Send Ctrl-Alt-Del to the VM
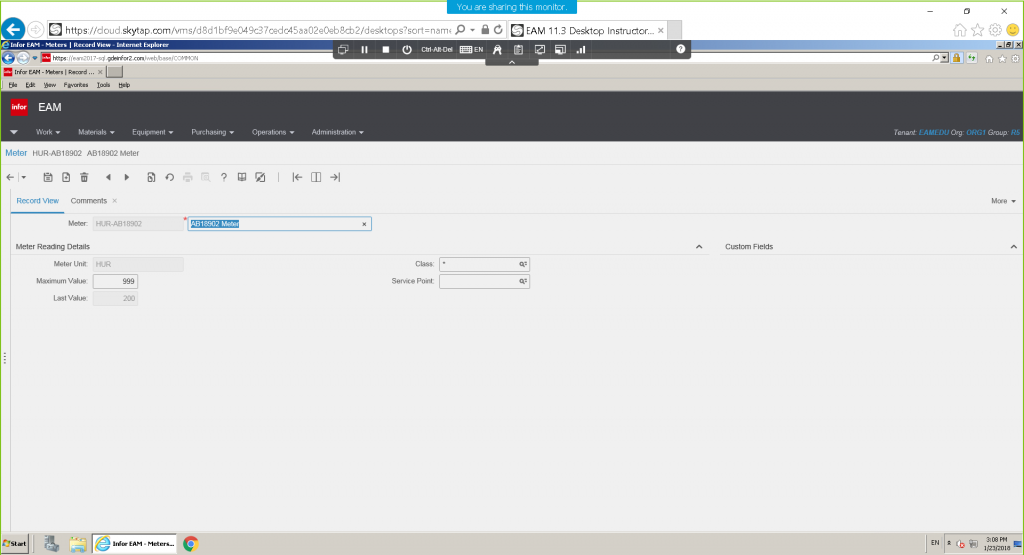This screenshot has width=1024, height=555. [437, 50]
